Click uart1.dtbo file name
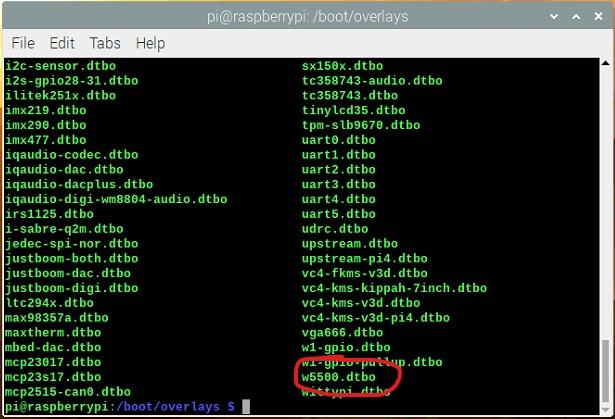 [x=339, y=155]
